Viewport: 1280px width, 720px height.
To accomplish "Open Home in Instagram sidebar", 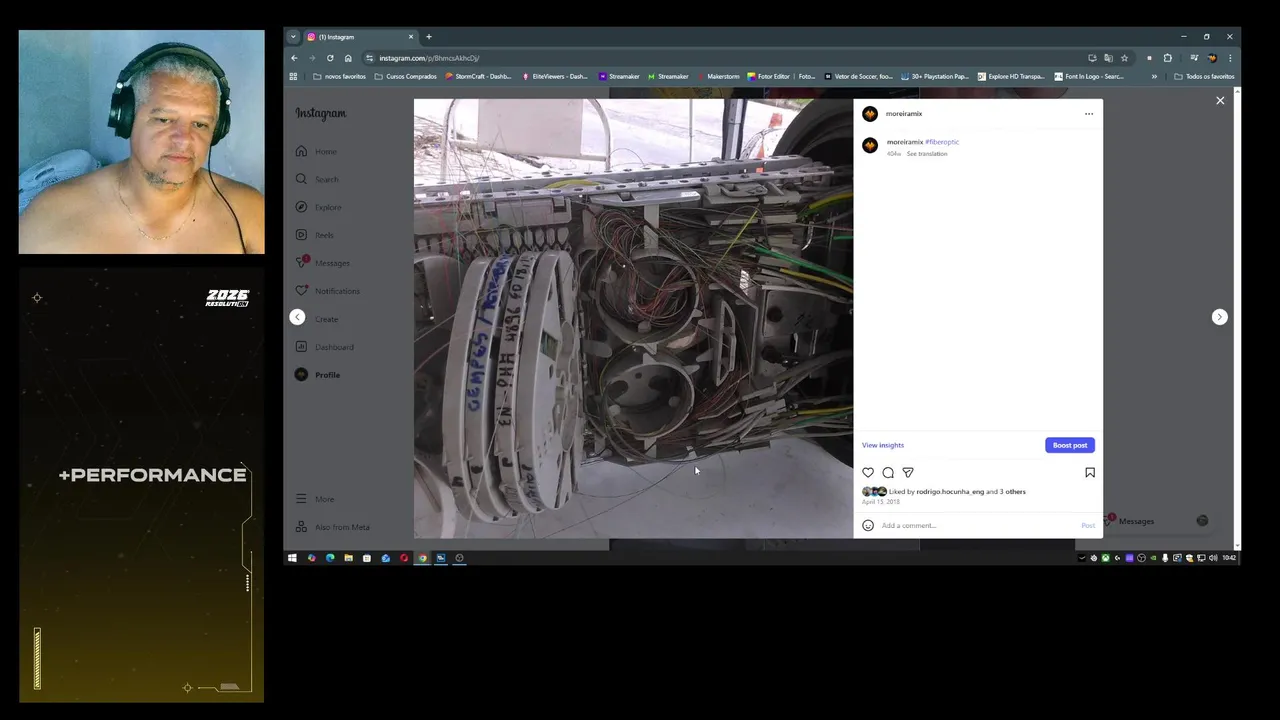I will point(317,151).
